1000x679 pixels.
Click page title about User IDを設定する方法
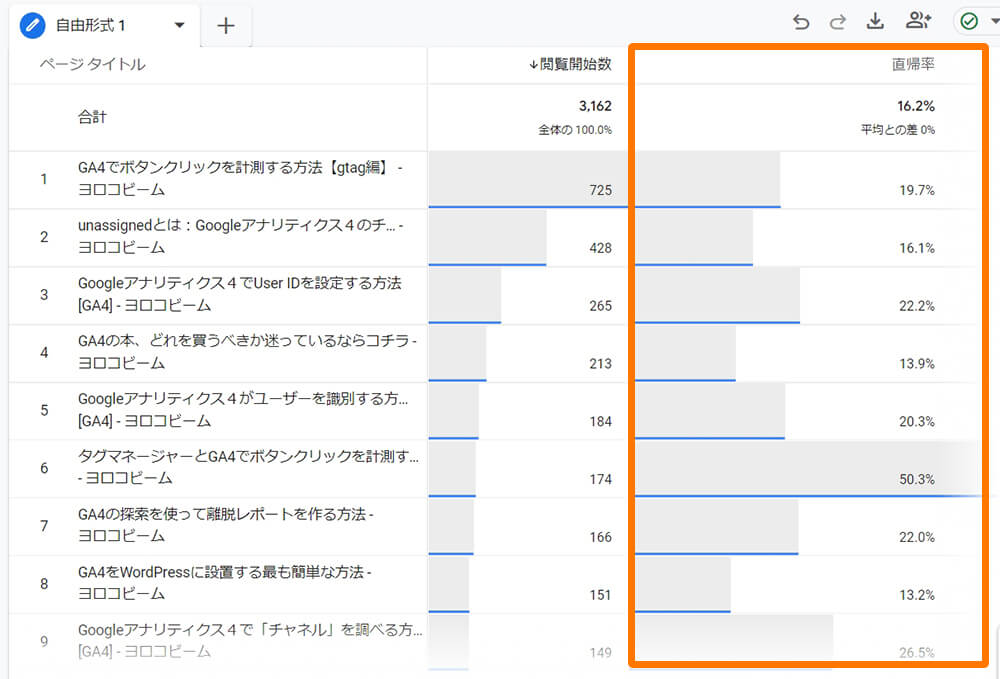(x=240, y=294)
